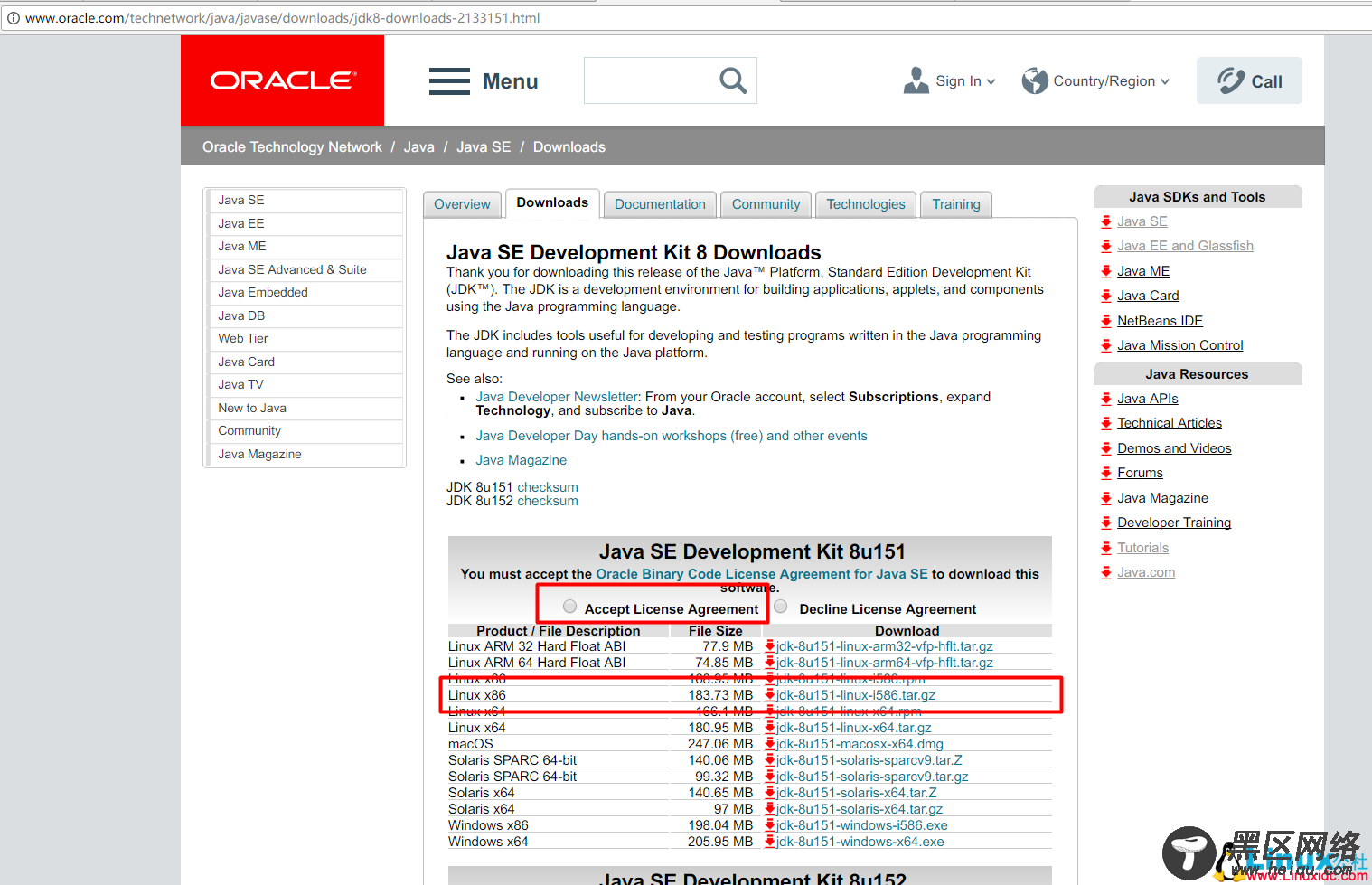Click the Java breadcrumb link
The height and width of the screenshot is (885, 1372).
point(418,147)
